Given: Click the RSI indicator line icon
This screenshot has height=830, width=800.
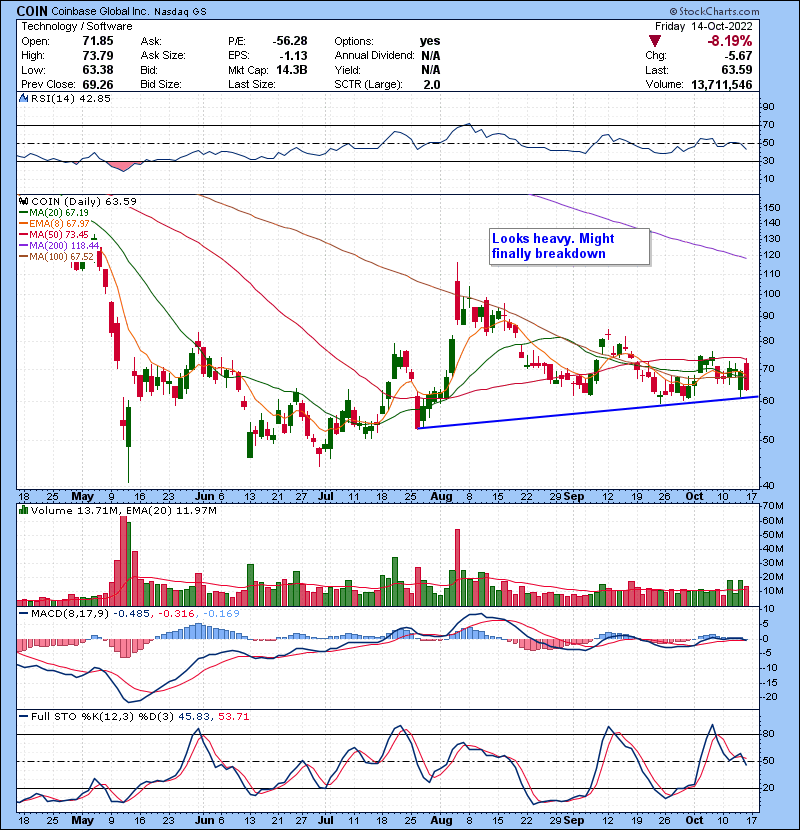Looking at the screenshot, I should 23,98.
